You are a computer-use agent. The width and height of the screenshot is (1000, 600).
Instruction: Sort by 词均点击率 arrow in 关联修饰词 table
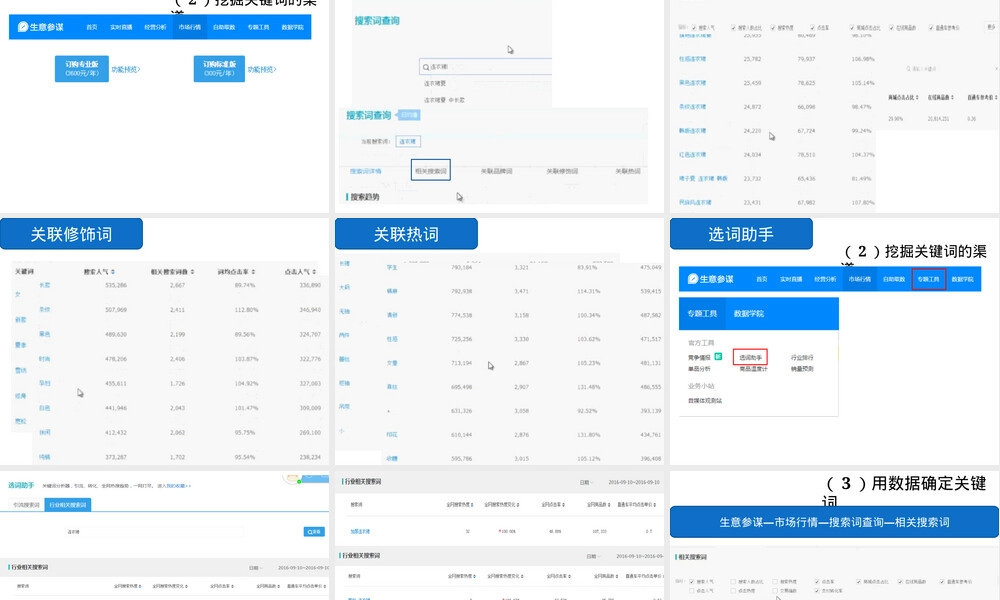[x=253, y=272]
